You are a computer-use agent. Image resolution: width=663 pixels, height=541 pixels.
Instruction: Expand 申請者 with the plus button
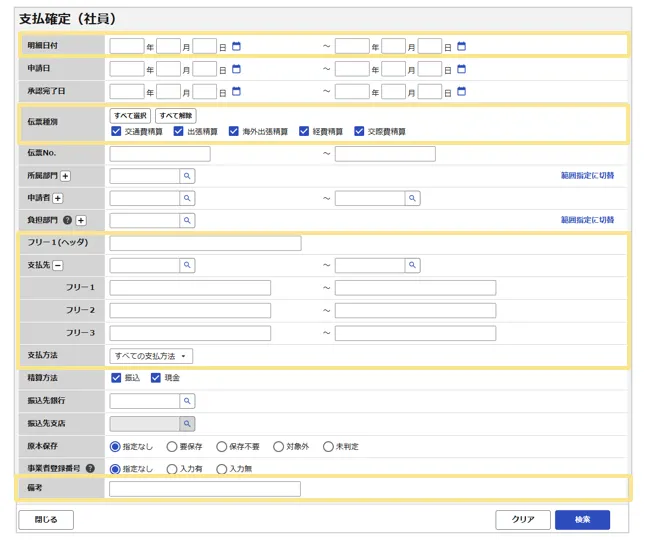[x=58, y=199]
